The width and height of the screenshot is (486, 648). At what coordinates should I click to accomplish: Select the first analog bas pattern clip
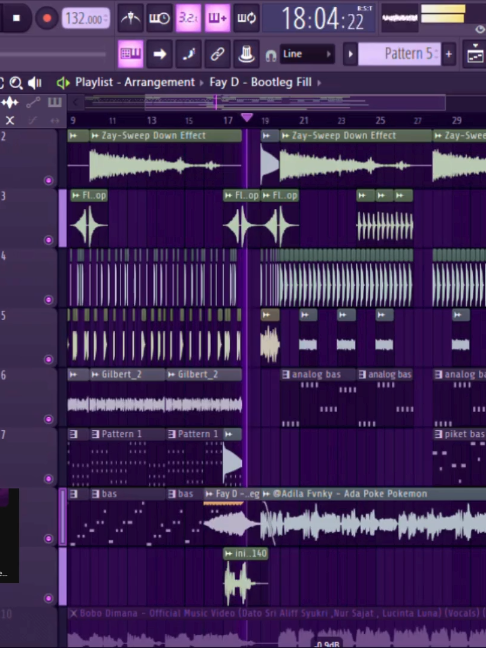tap(317, 374)
